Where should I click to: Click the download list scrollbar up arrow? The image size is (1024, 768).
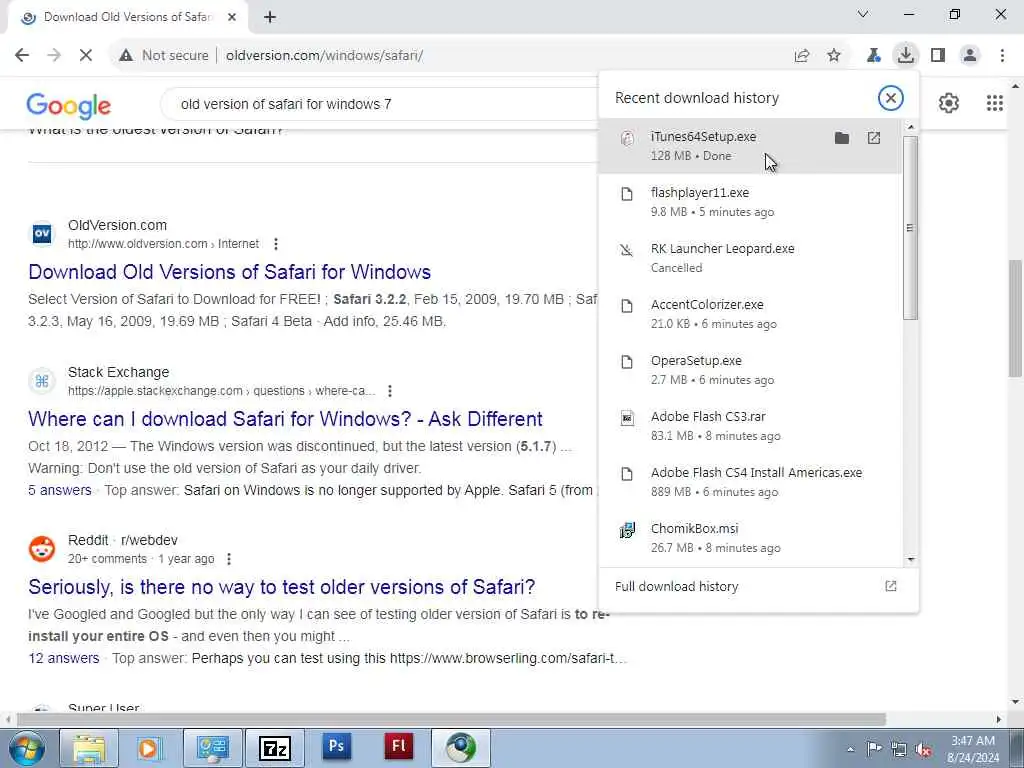click(x=911, y=127)
